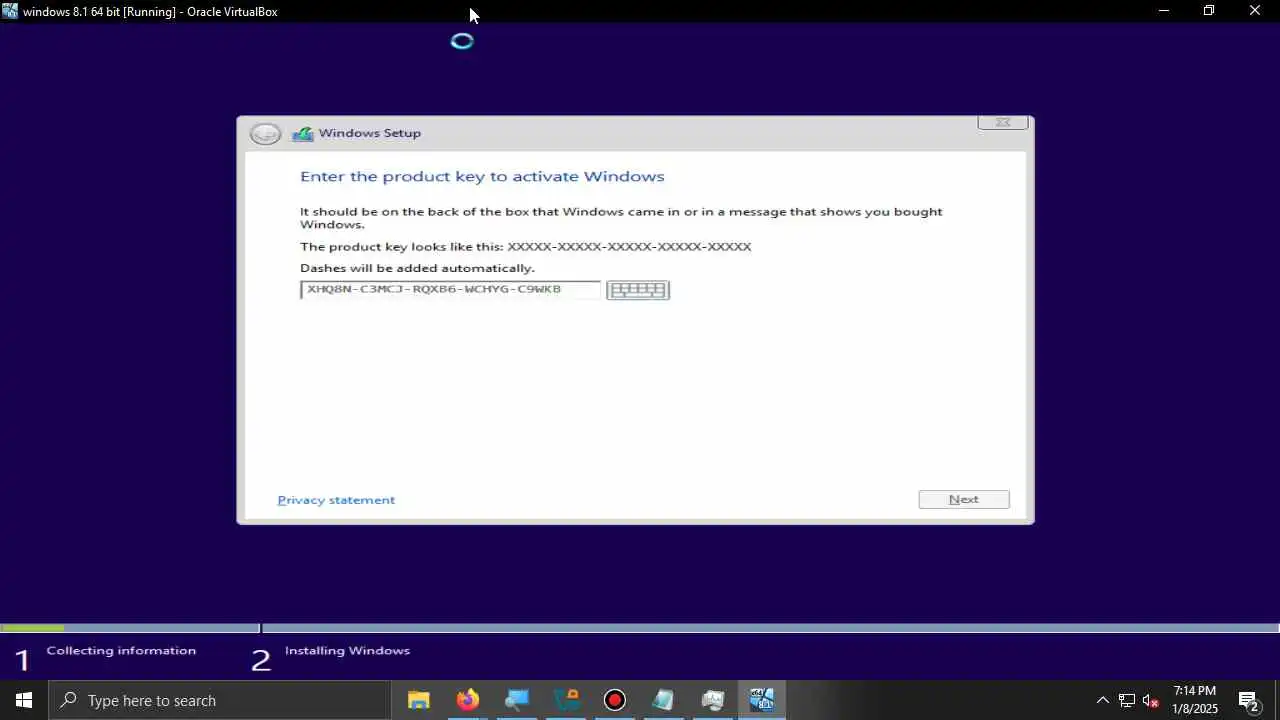Click the back arrow in Windows Setup
The width and height of the screenshot is (1280, 720).
click(x=265, y=134)
